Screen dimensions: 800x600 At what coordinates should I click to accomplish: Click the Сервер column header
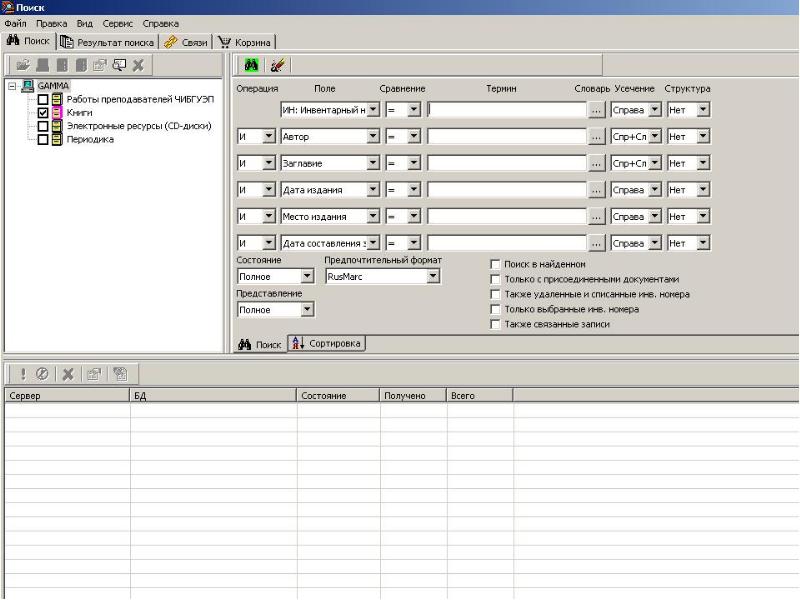pyautogui.click(x=67, y=395)
